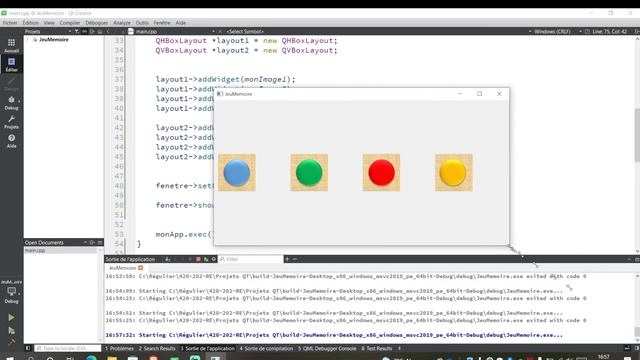Click the Type to locate search field

click(x=68, y=348)
